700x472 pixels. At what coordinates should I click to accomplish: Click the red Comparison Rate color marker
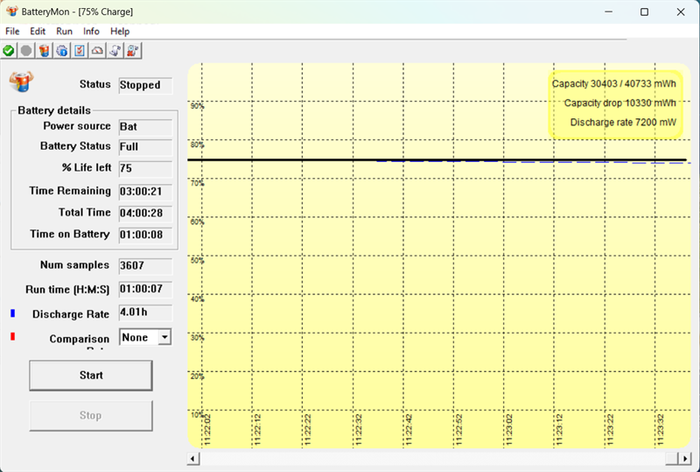13,338
